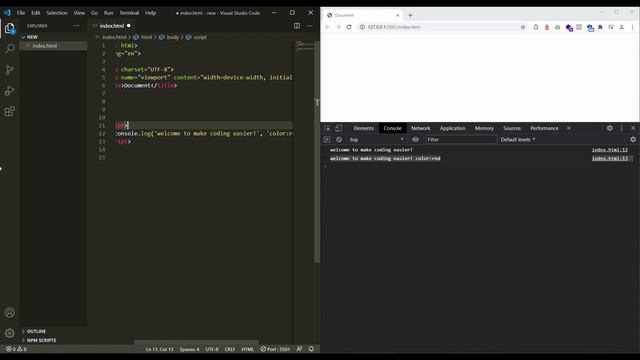The height and width of the screenshot is (360, 640).
Task: Open index.html:12 source link in console
Action: [x=609, y=150]
